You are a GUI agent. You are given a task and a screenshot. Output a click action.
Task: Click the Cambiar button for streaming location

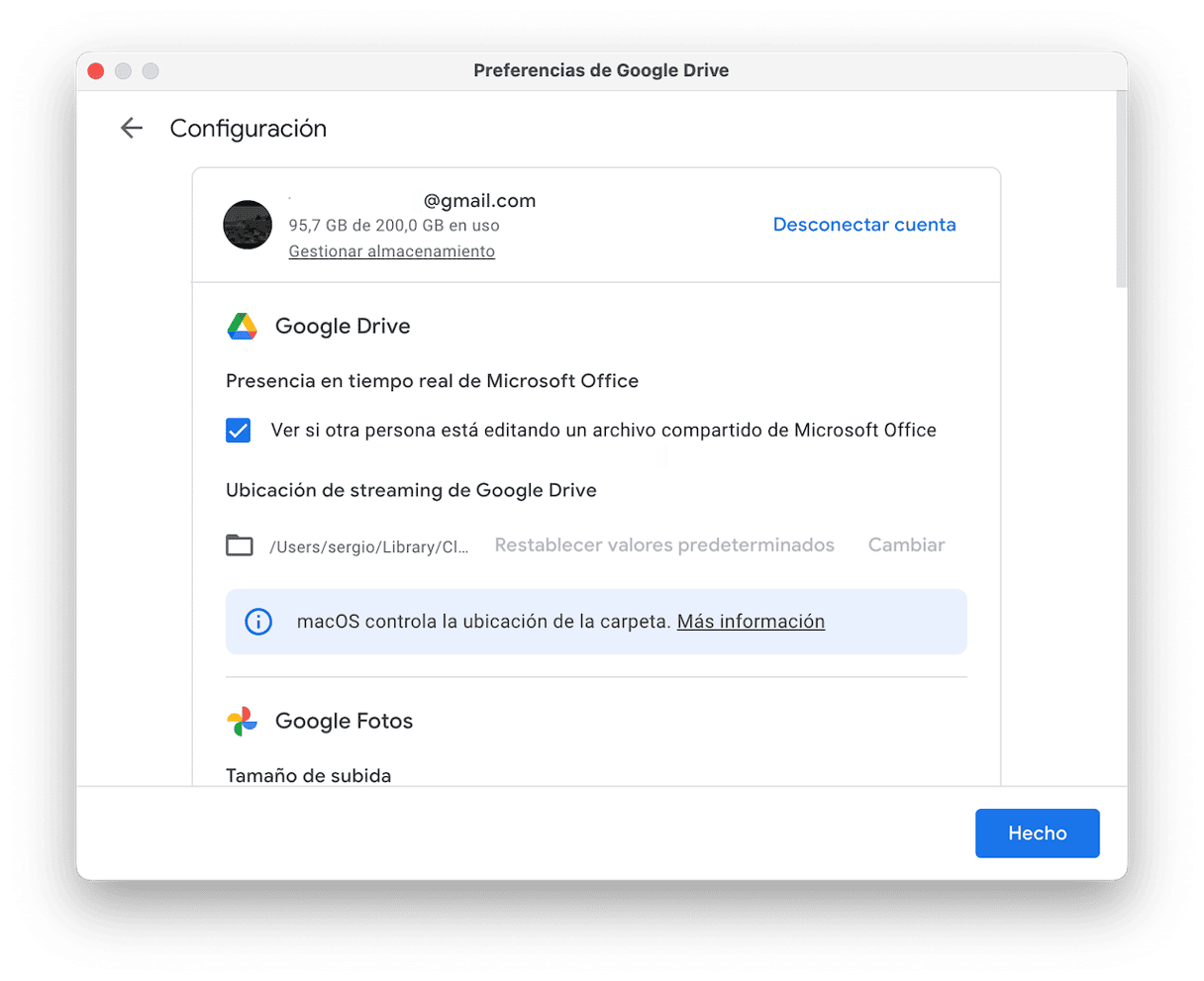(906, 545)
